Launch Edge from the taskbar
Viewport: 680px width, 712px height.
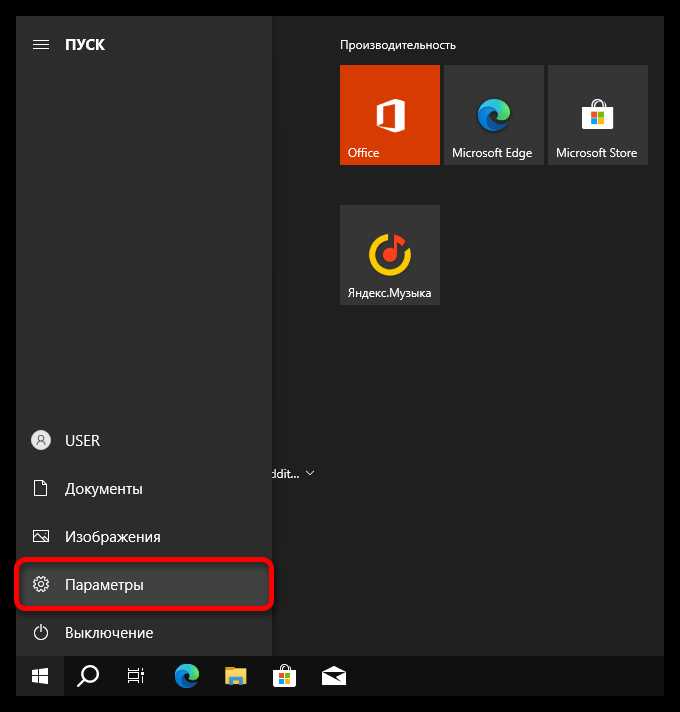(x=187, y=676)
